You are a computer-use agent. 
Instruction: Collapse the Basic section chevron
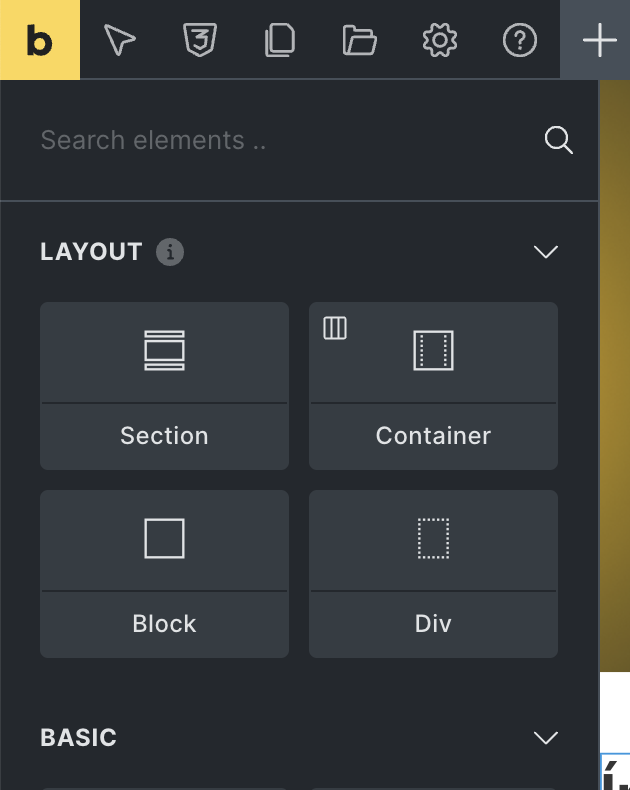point(546,738)
